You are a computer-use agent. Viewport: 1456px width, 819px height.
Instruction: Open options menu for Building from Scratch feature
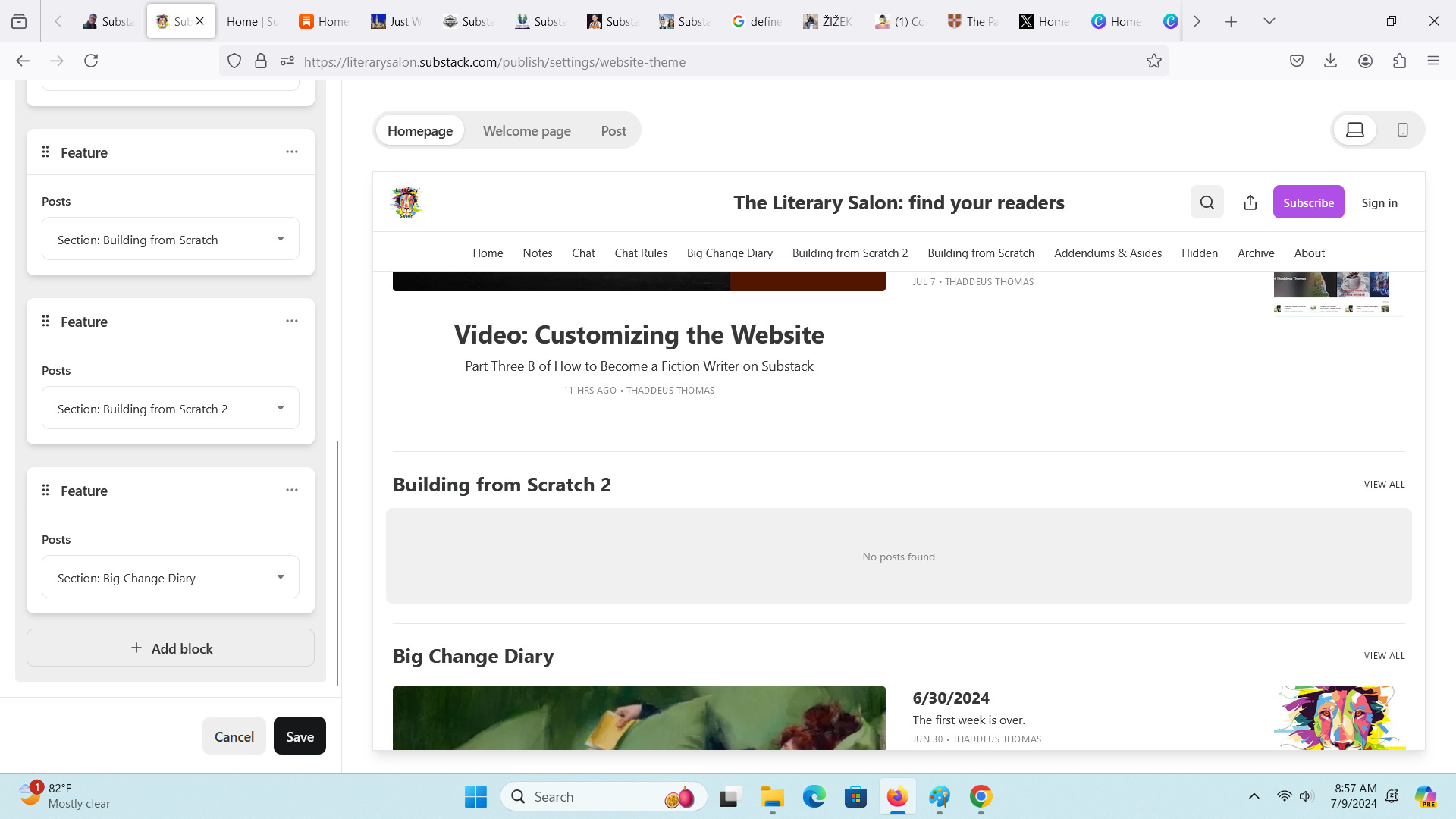pyautogui.click(x=292, y=152)
